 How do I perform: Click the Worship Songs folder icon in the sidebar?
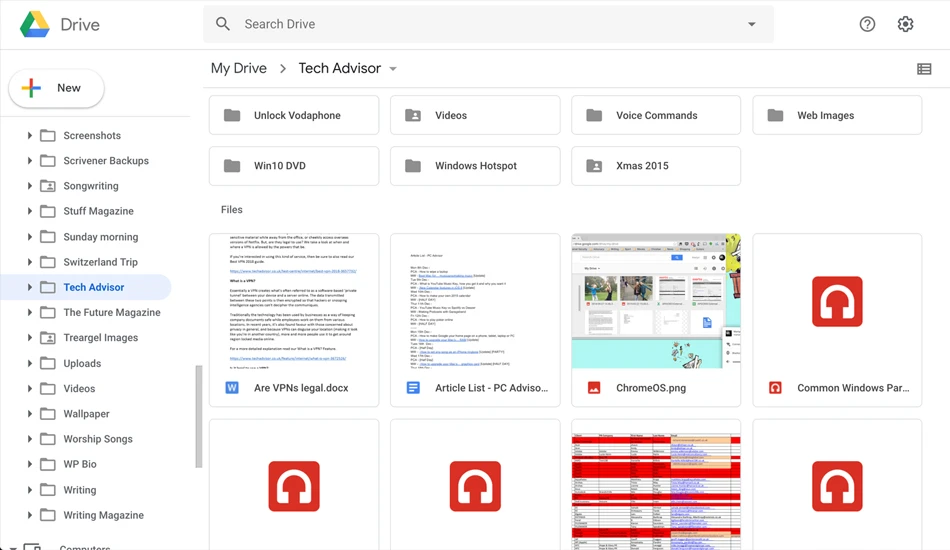(x=48, y=439)
